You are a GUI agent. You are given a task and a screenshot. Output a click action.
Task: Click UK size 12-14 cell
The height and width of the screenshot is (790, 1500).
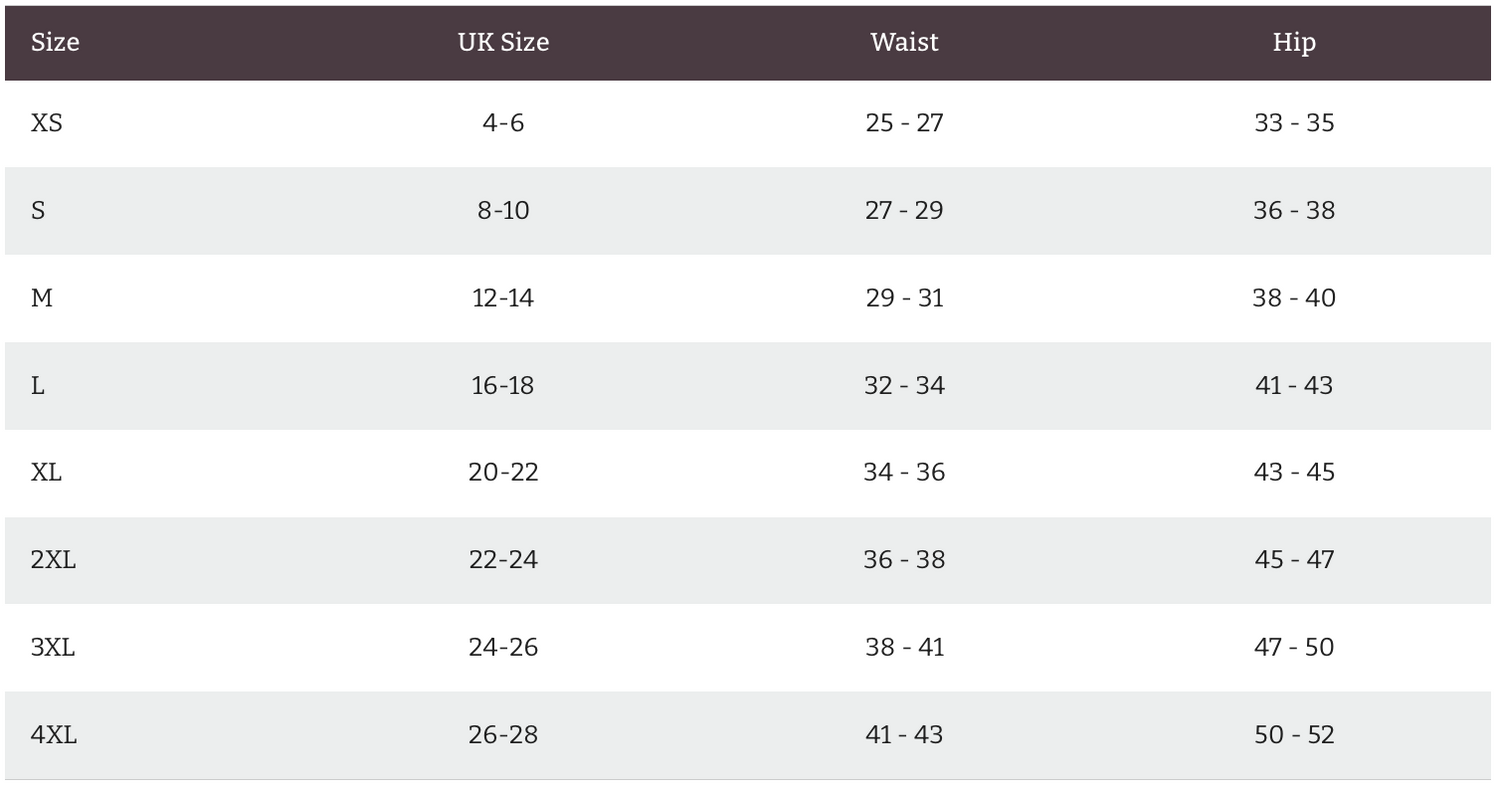coord(503,298)
